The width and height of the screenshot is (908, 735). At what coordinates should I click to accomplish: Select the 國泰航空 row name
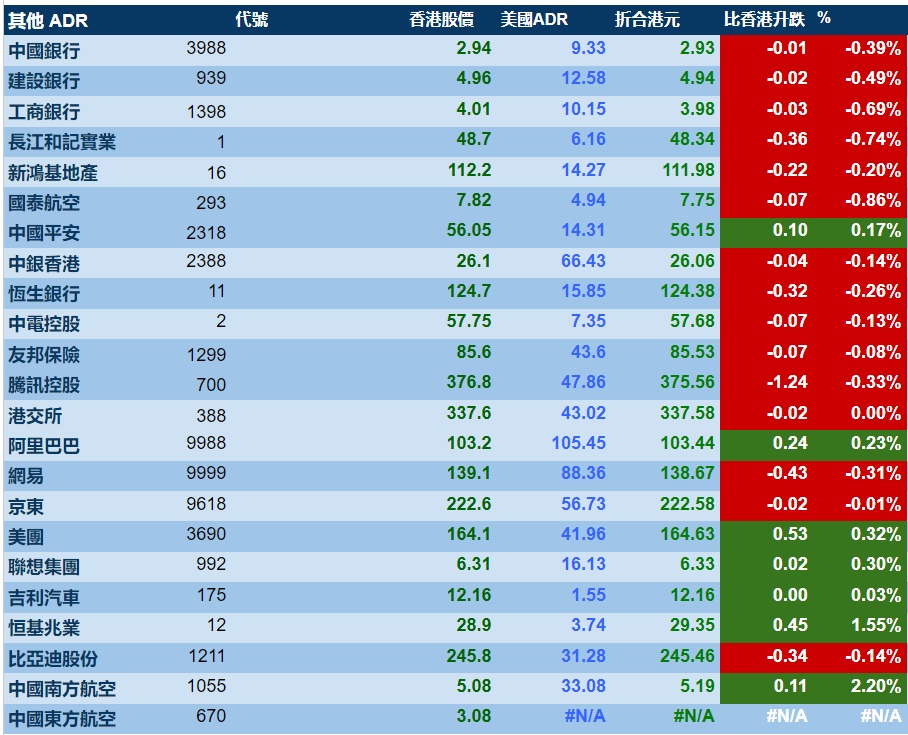tap(44, 203)
